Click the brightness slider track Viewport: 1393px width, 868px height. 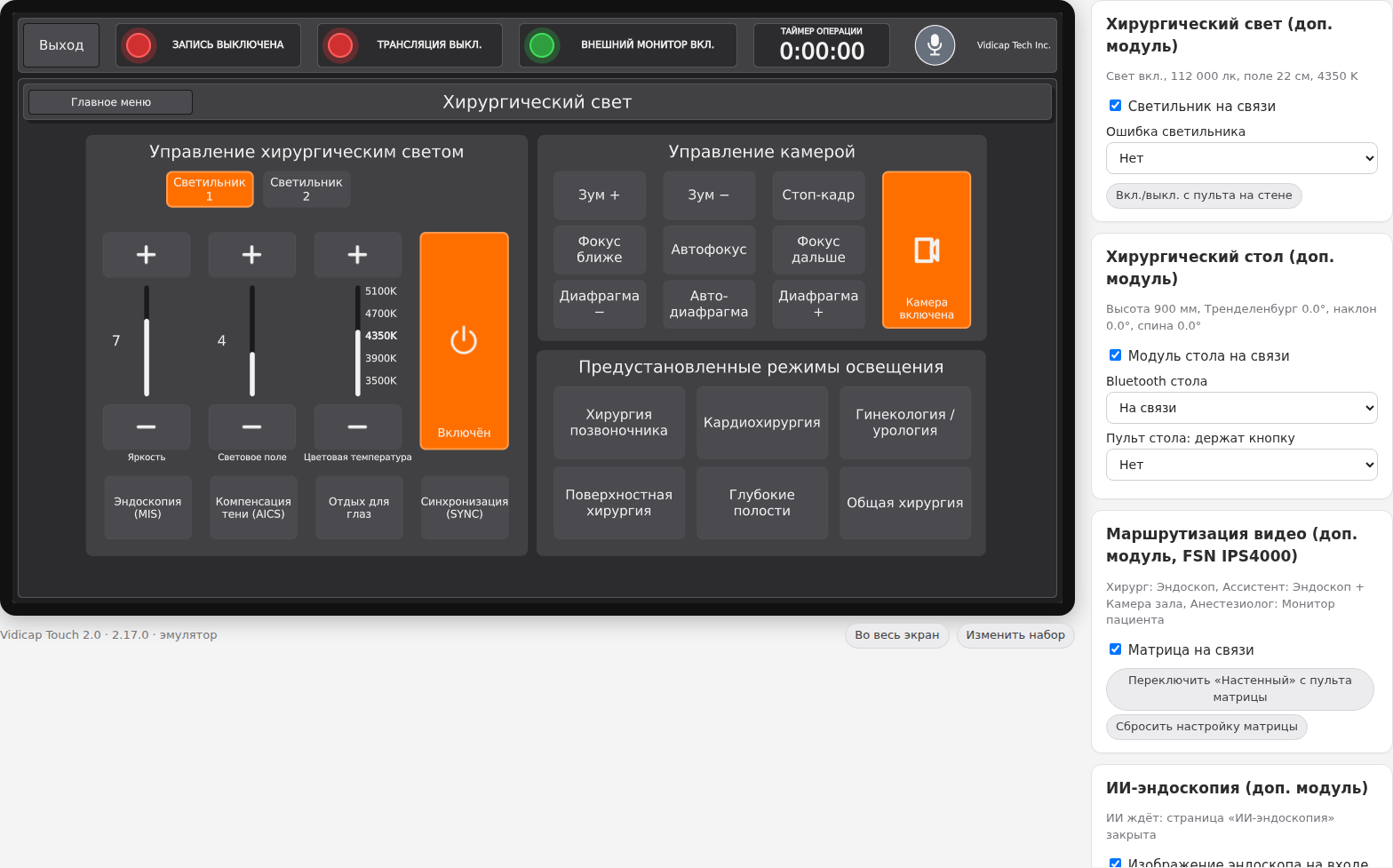(x=147, y=341)
